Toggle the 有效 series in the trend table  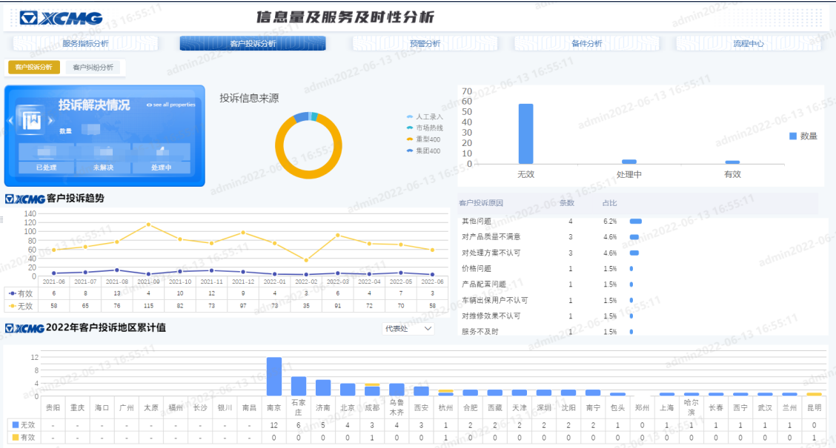(x=21, y=293)
